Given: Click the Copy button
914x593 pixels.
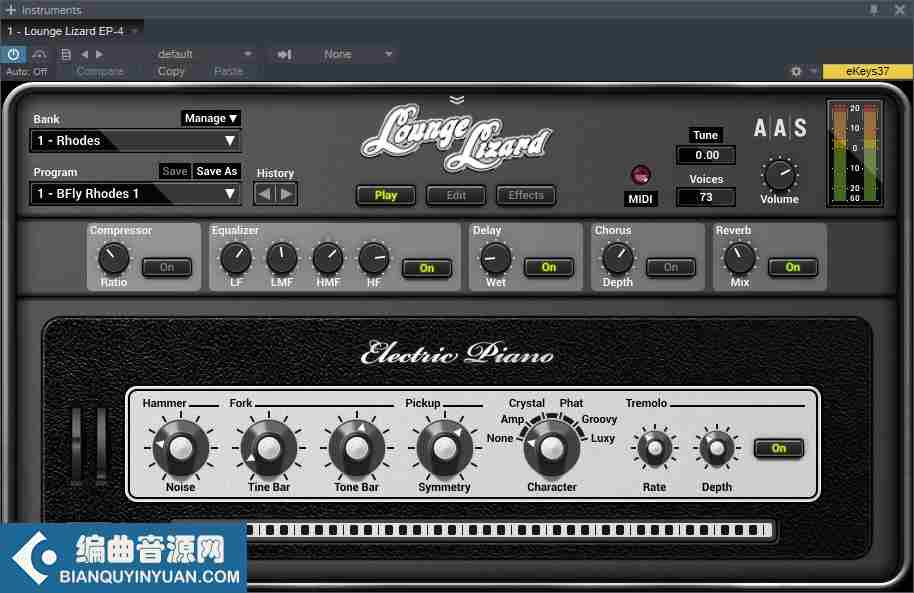Looking at the screenshot, I should point(171,71).
